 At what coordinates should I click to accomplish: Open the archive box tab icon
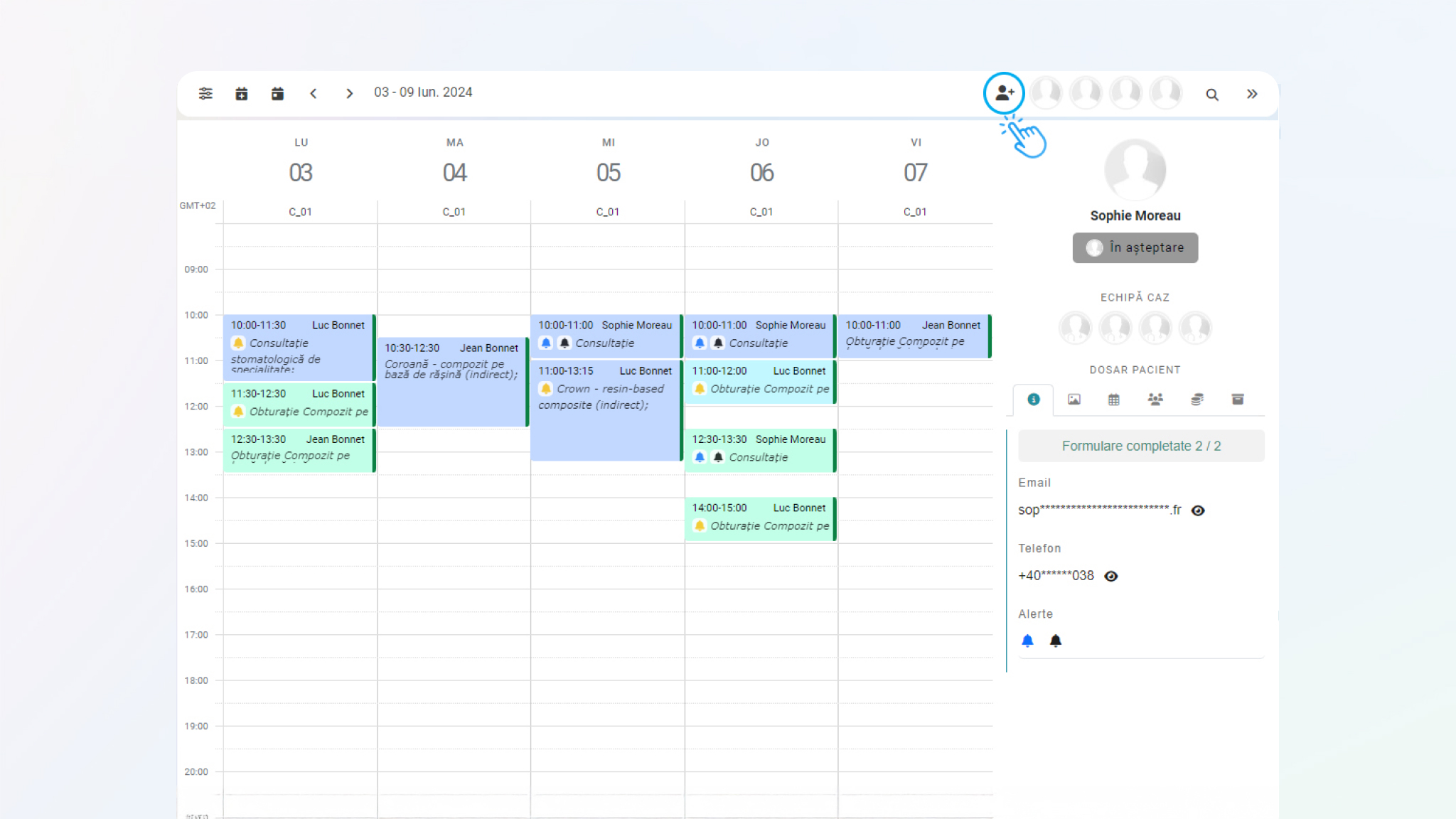point(1238,400)
